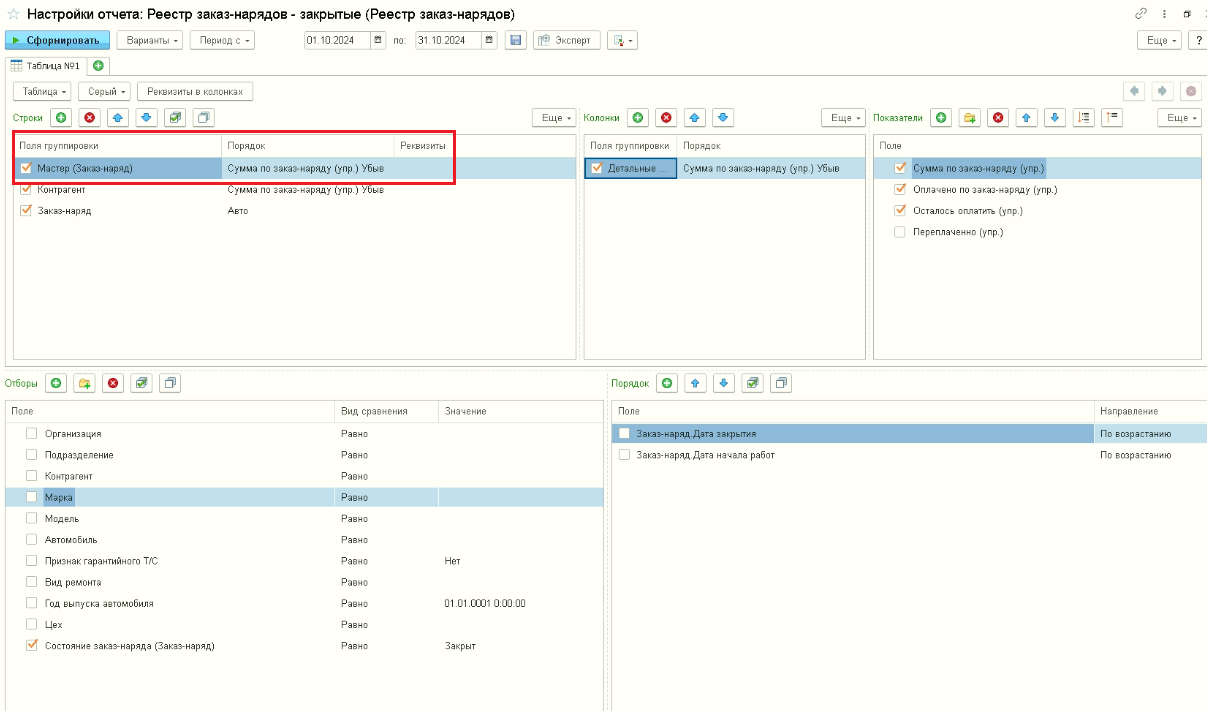
Task: Copy the link with the chain icon
Action: point(1141,14)
